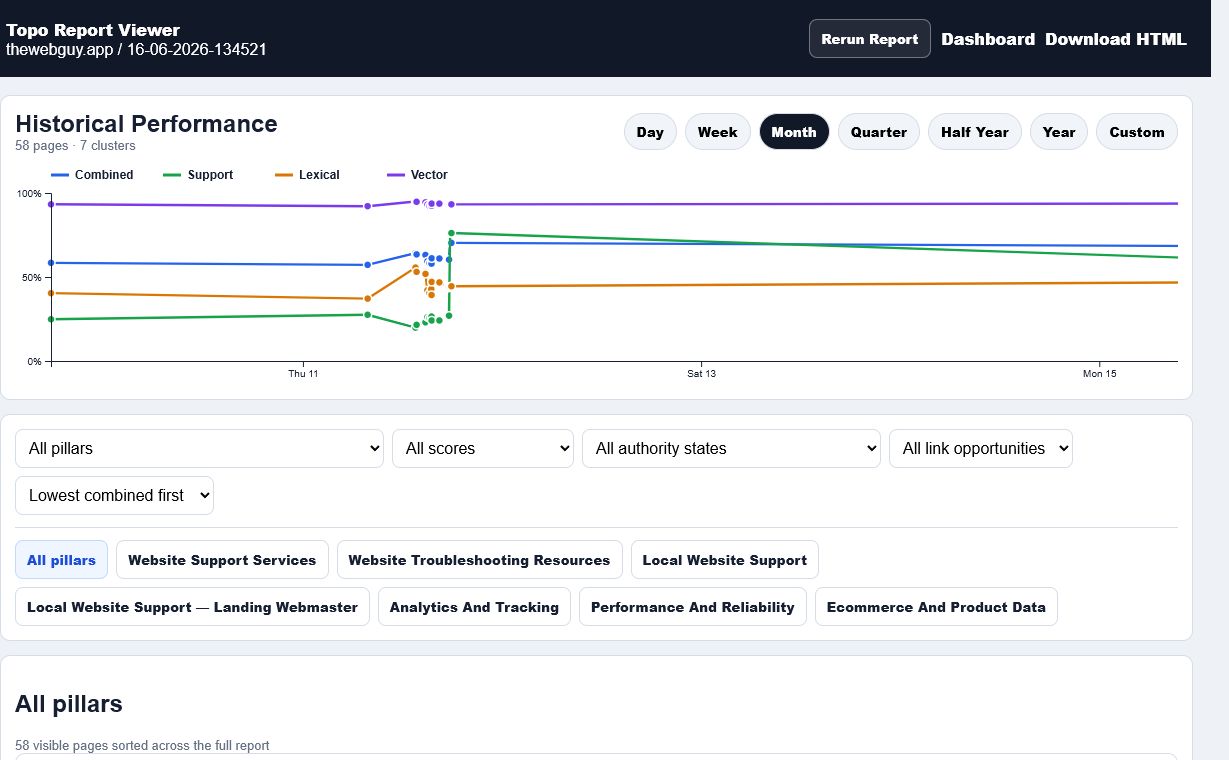Viewport: 1229px width, 760px height.
Task: Filter by Local Website Support pillar
Action: click(725, 560)
